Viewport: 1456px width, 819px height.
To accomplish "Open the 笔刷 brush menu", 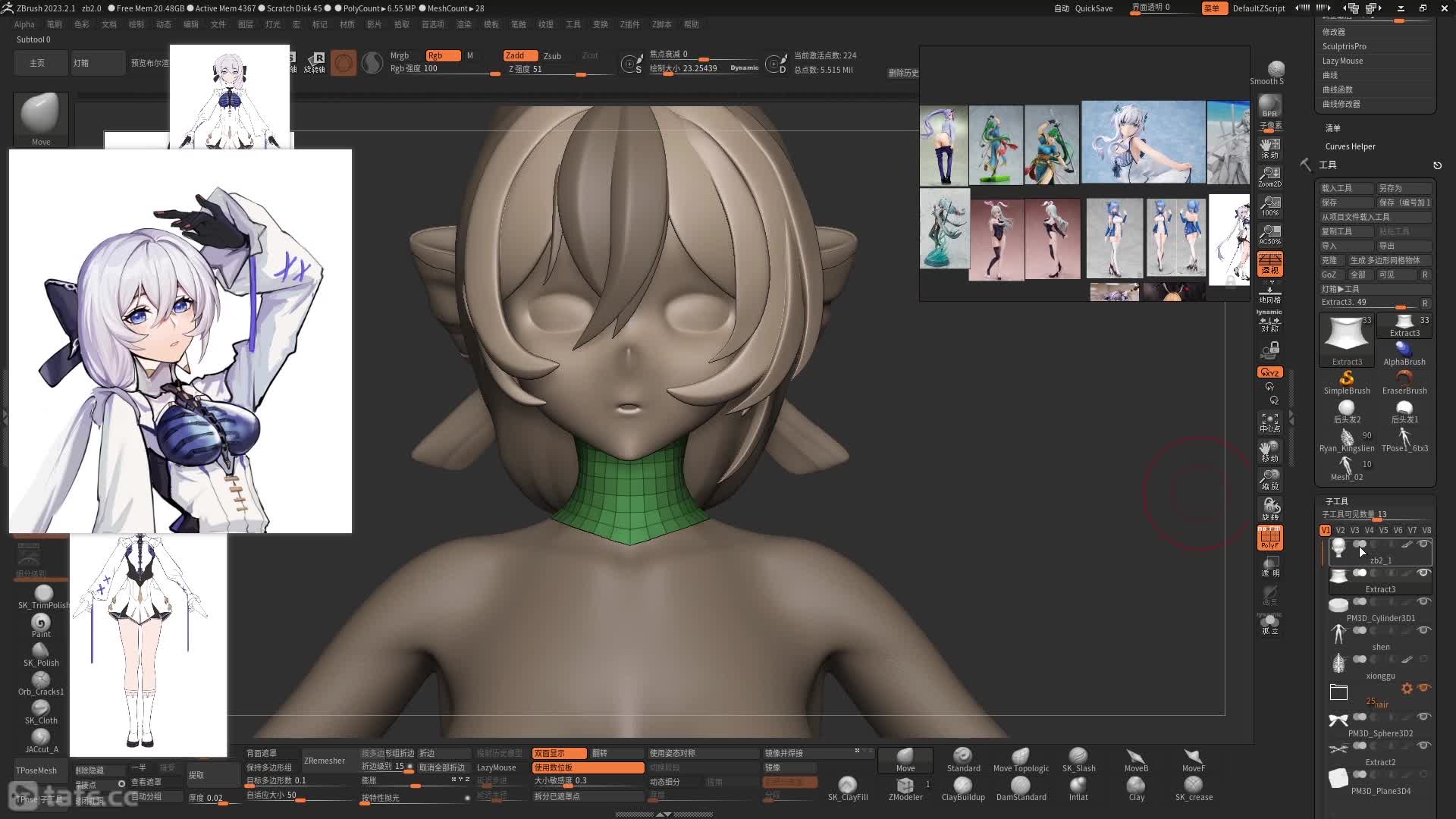I will [x=55, y=24].
